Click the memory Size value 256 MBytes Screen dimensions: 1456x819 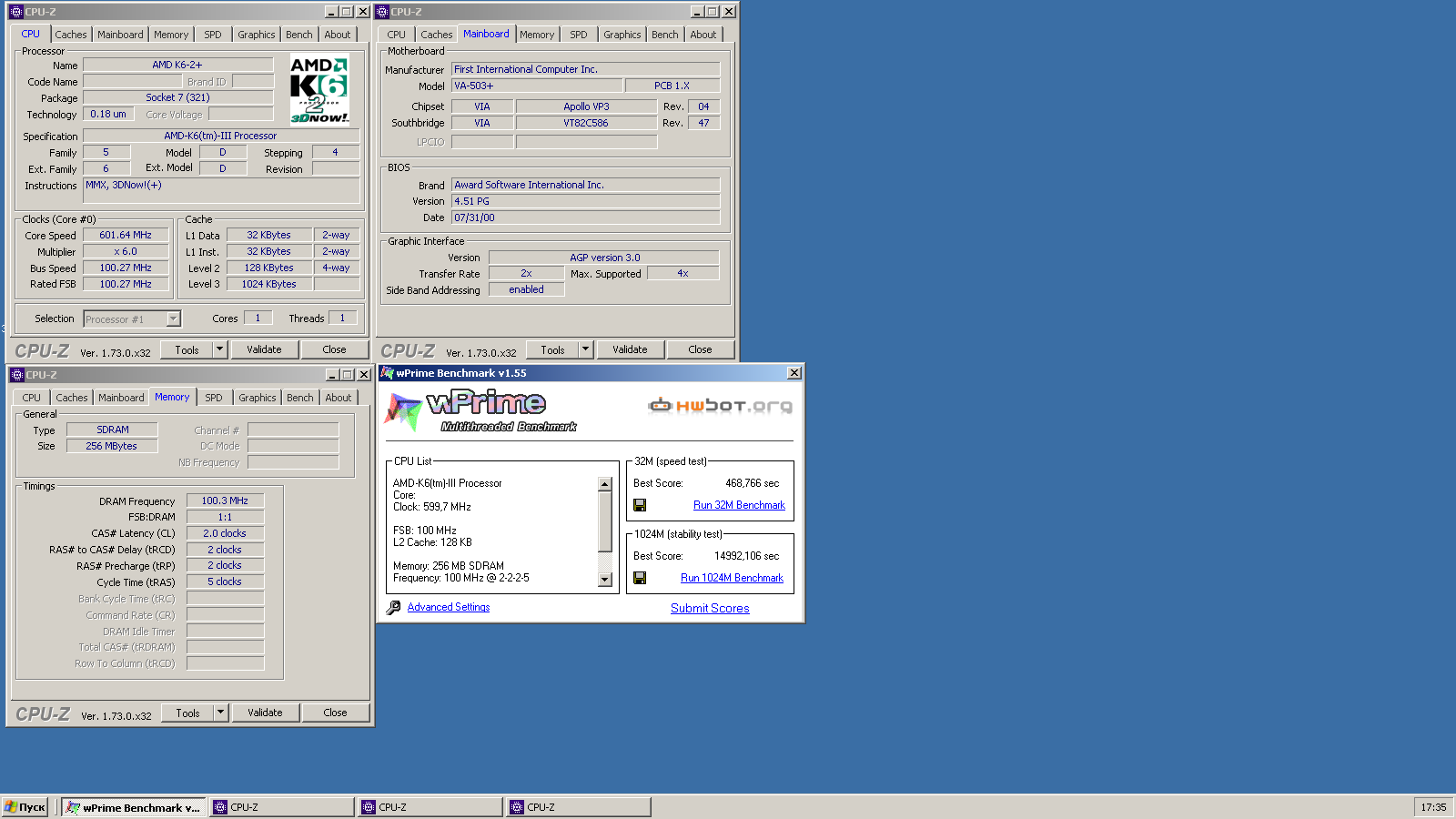111,446
